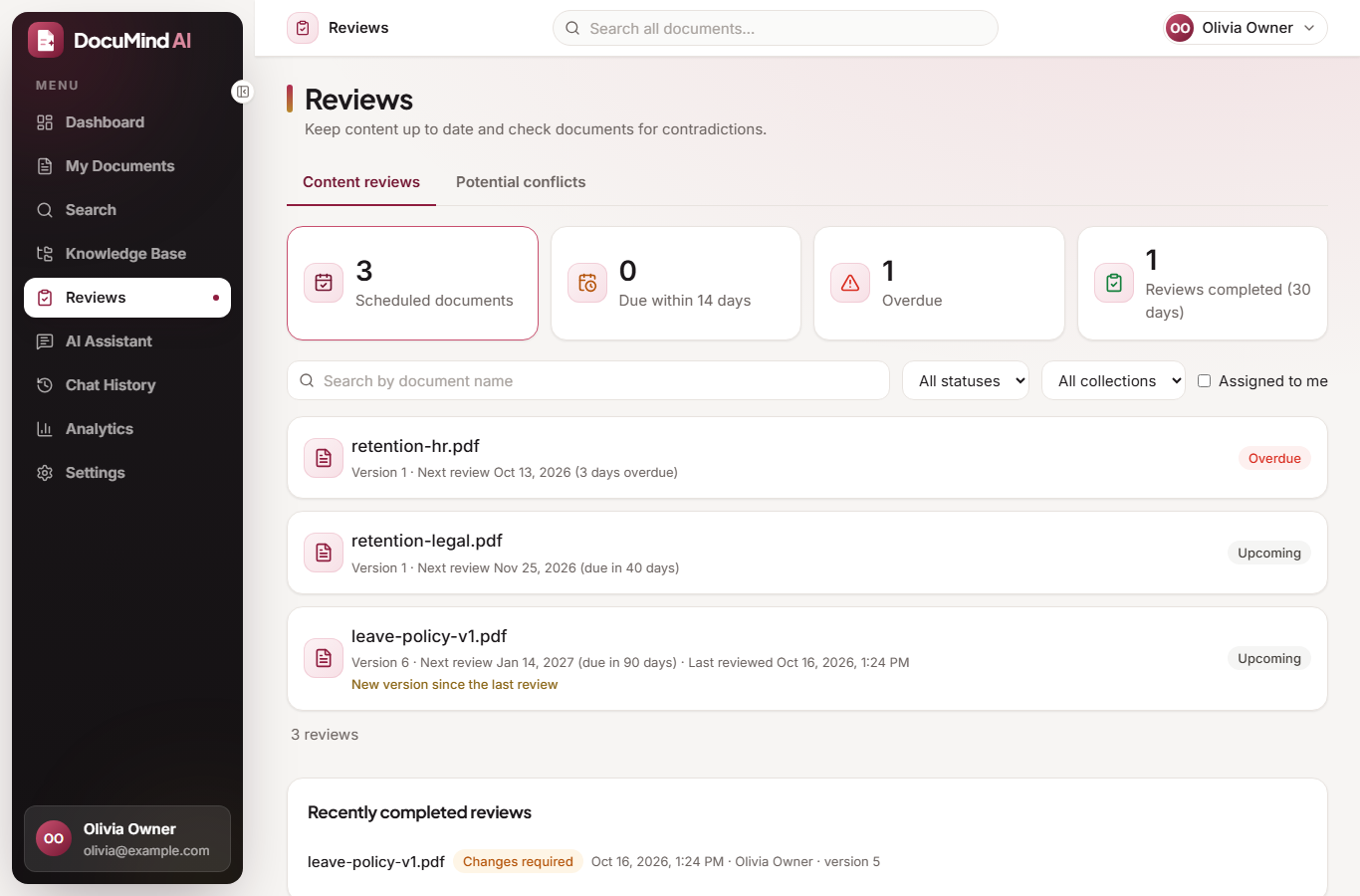Click the Settings gear icon

pos(45,473)
